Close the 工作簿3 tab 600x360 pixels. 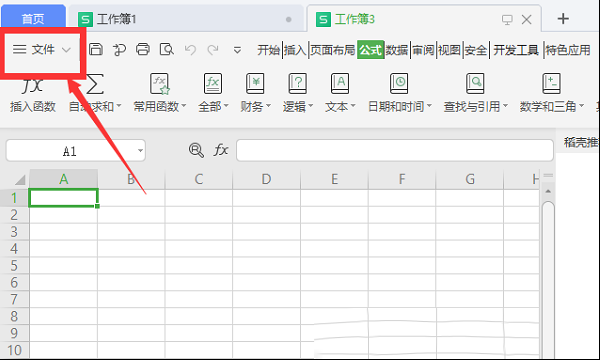527,20
